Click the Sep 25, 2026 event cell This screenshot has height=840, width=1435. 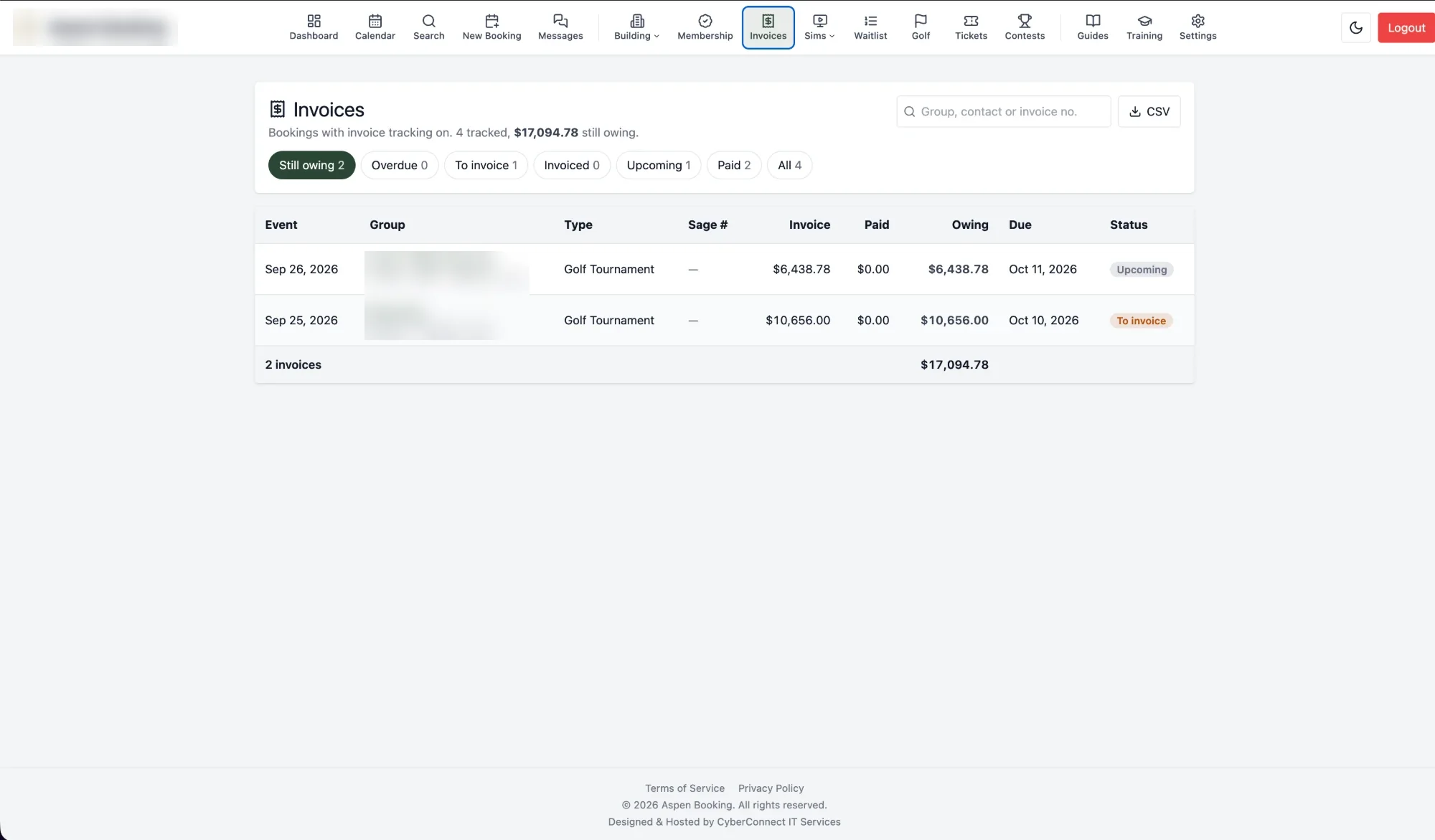pyautogui.click(x=301, y=320)
